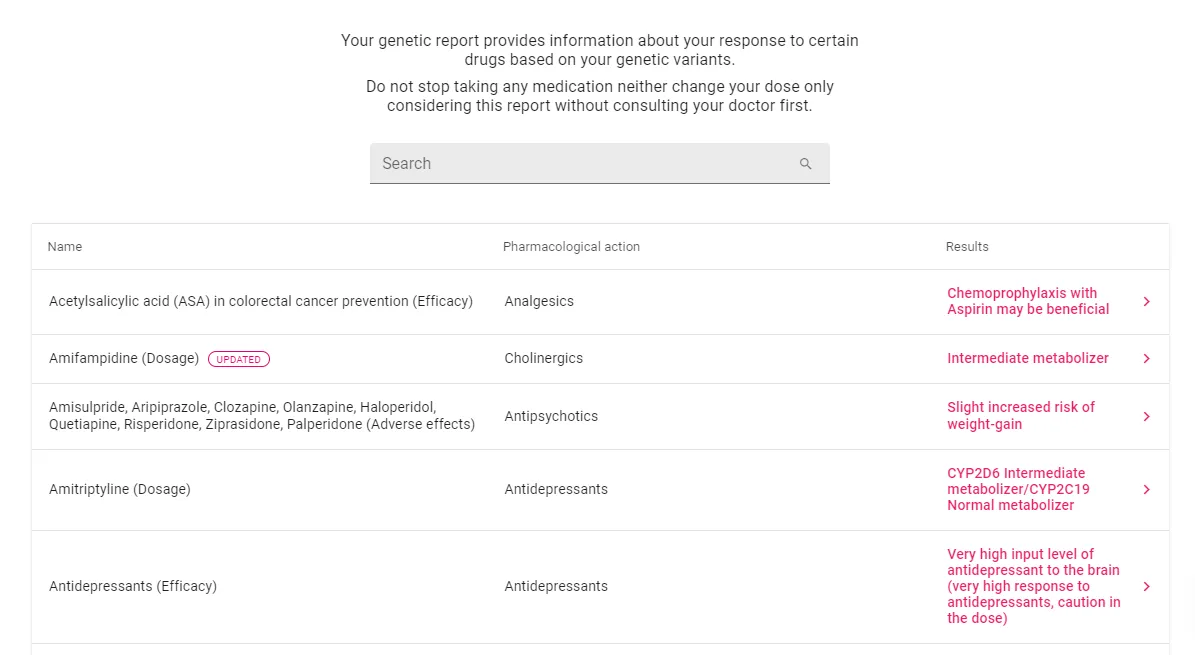The height and width of the screenshot is (655, 1195).
Task: Click the search magnifier icon
Action: pos(806,163)
